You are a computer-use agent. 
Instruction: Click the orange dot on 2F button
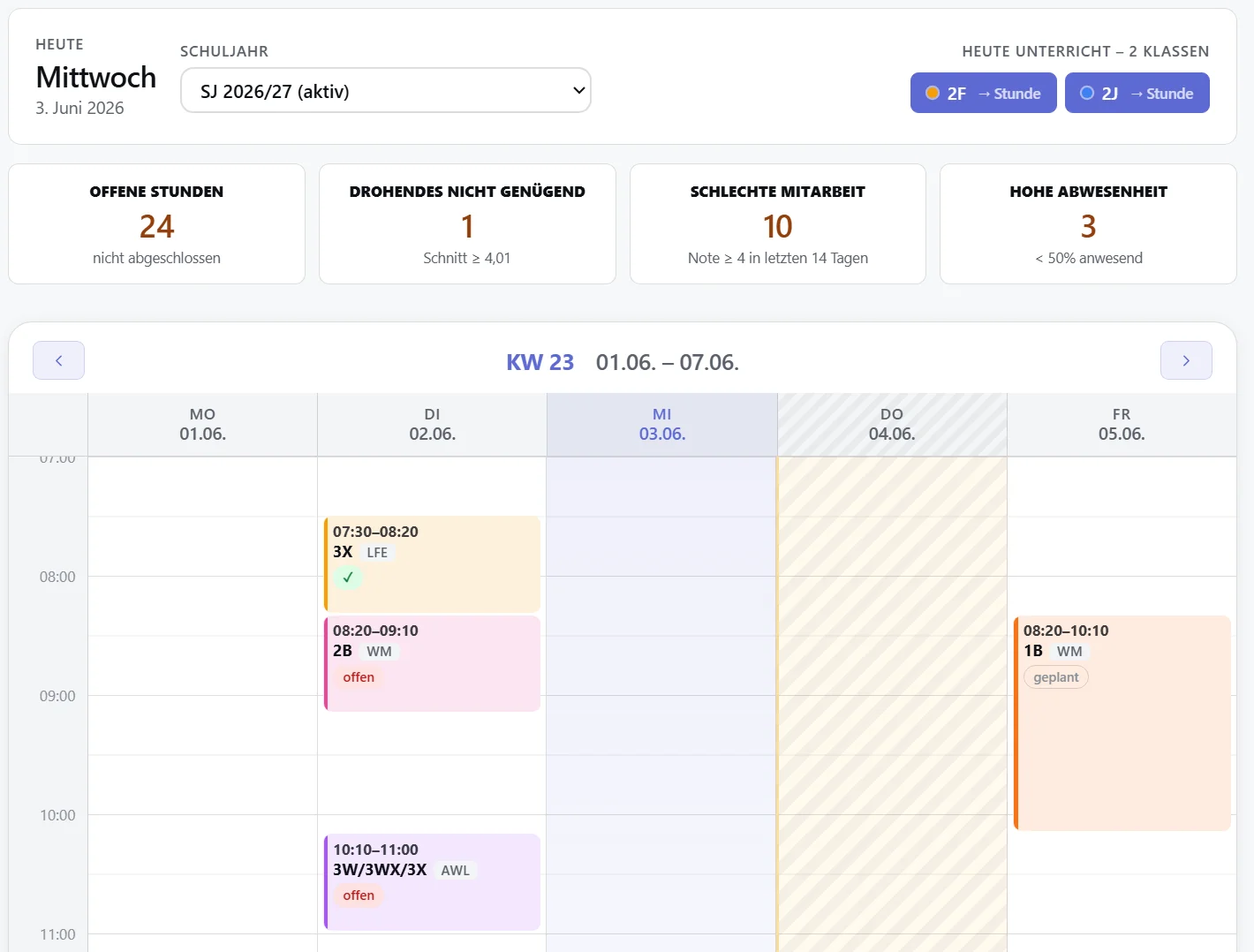point(932,93)
